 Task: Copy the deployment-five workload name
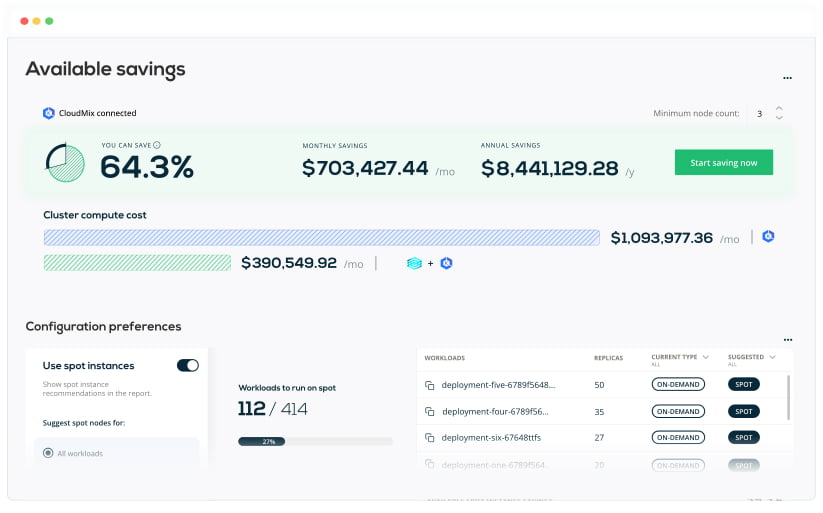tap(429, 385)
